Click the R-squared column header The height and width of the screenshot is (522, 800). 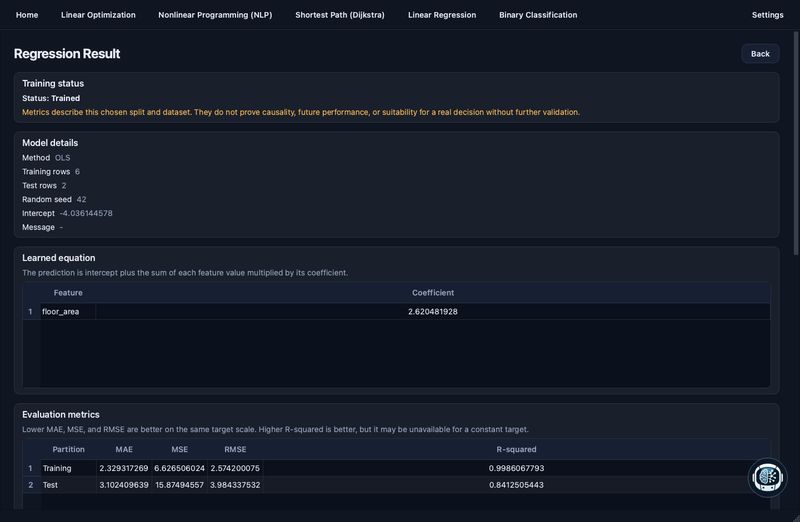[516, 450]
